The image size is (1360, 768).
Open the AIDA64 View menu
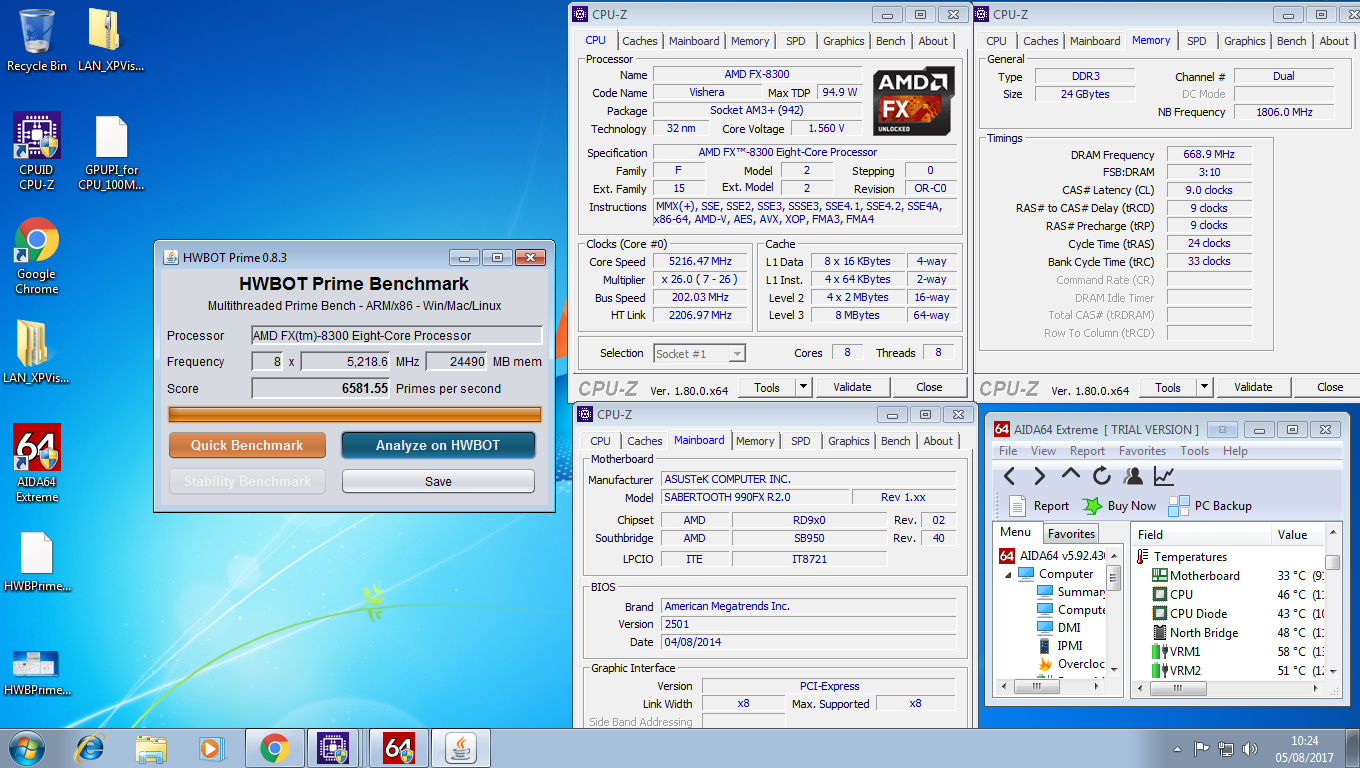pyautogui.click(x=1043, y=451)
